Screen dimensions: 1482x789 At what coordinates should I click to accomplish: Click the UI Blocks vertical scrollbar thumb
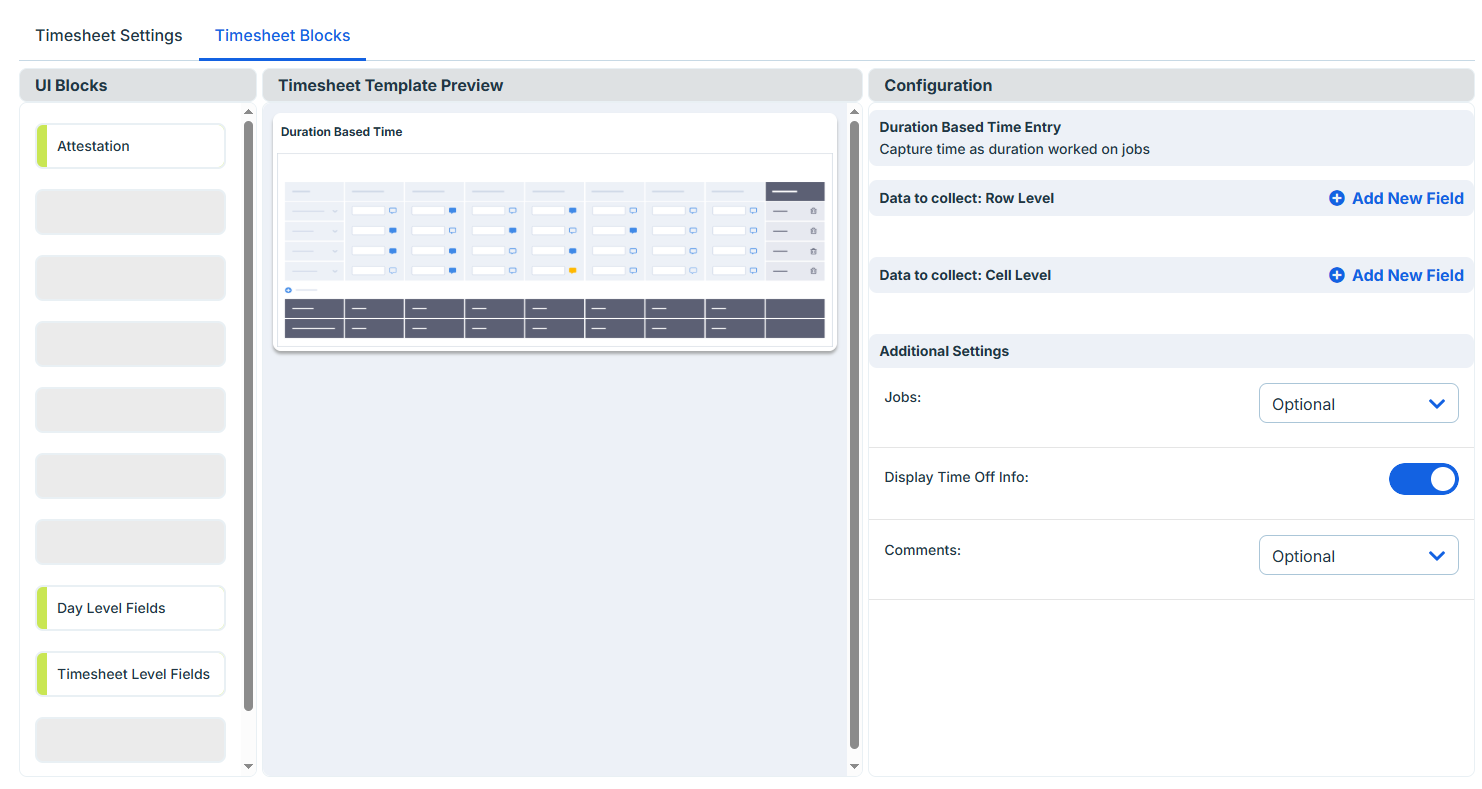[249, 416]
